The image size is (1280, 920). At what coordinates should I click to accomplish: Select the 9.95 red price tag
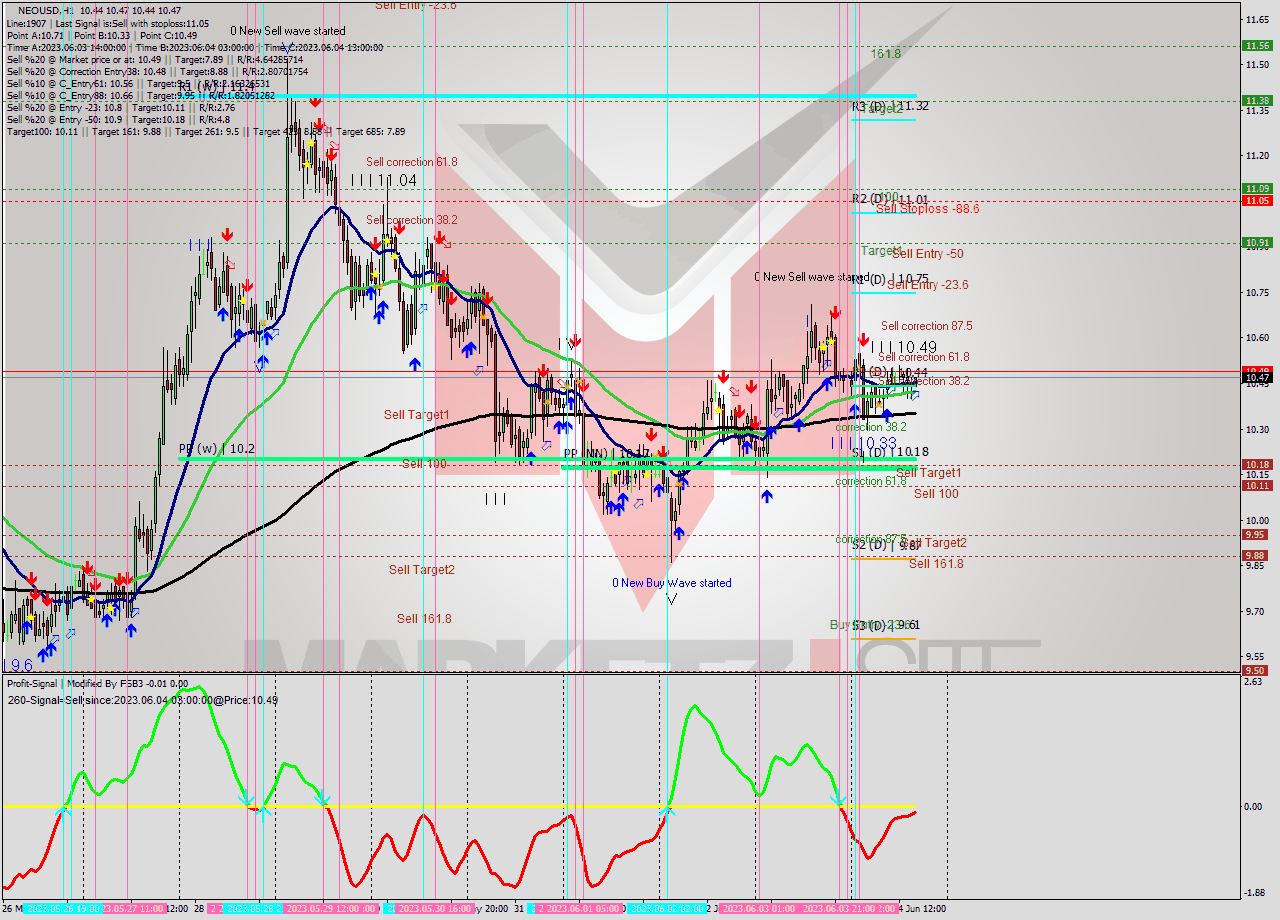point(1257,534)
